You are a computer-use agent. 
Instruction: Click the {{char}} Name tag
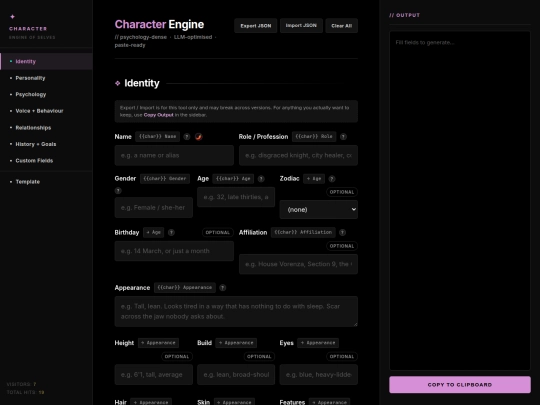[157, 137]
